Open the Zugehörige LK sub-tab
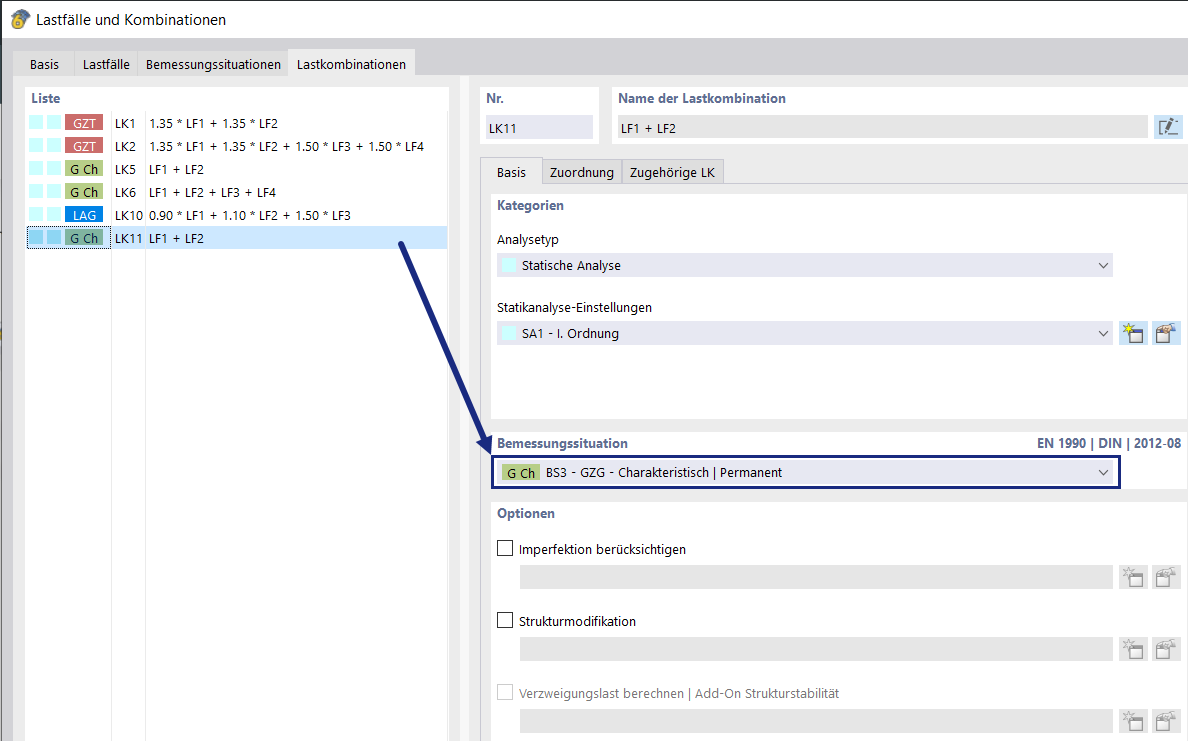 672,173
